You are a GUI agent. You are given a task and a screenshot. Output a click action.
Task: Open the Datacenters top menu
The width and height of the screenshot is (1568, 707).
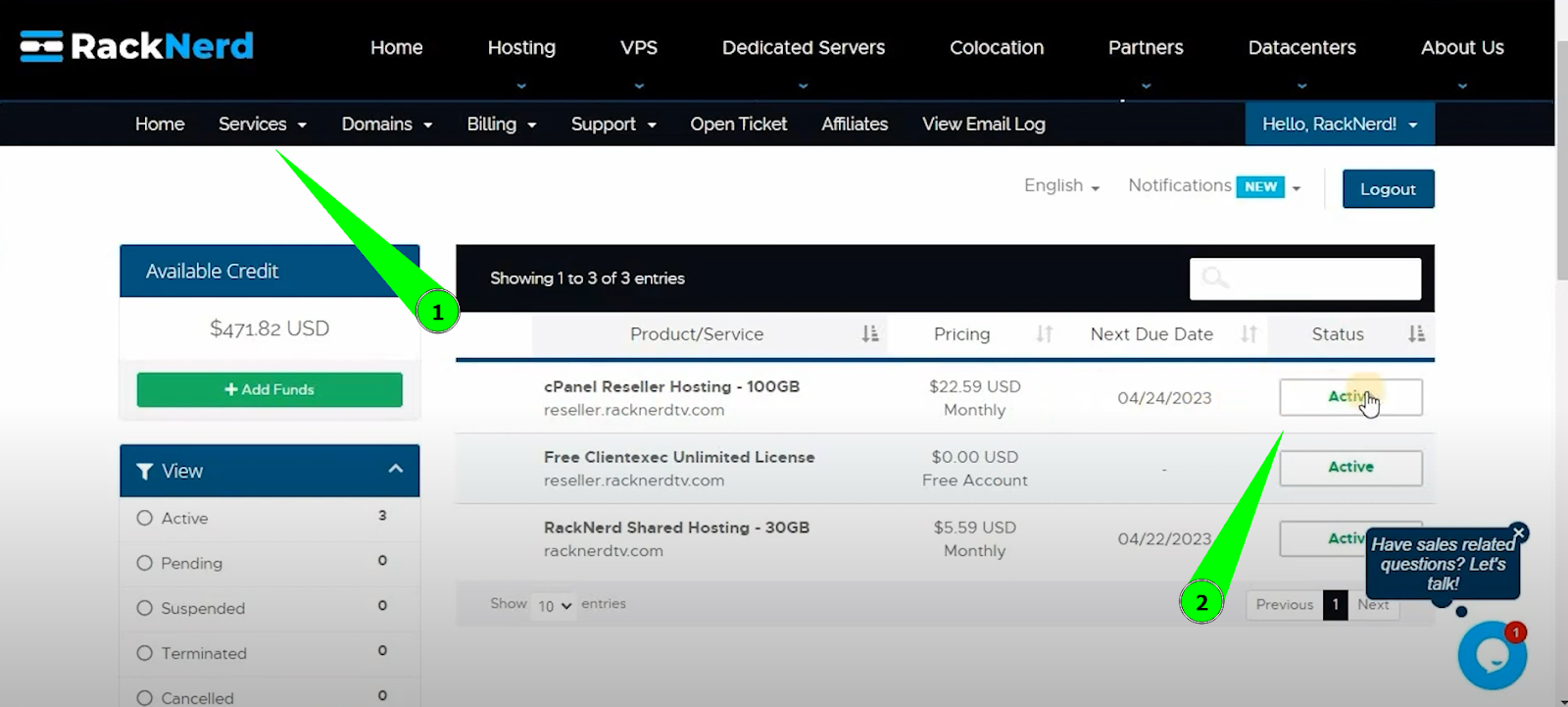click(x=1301, y=48)
